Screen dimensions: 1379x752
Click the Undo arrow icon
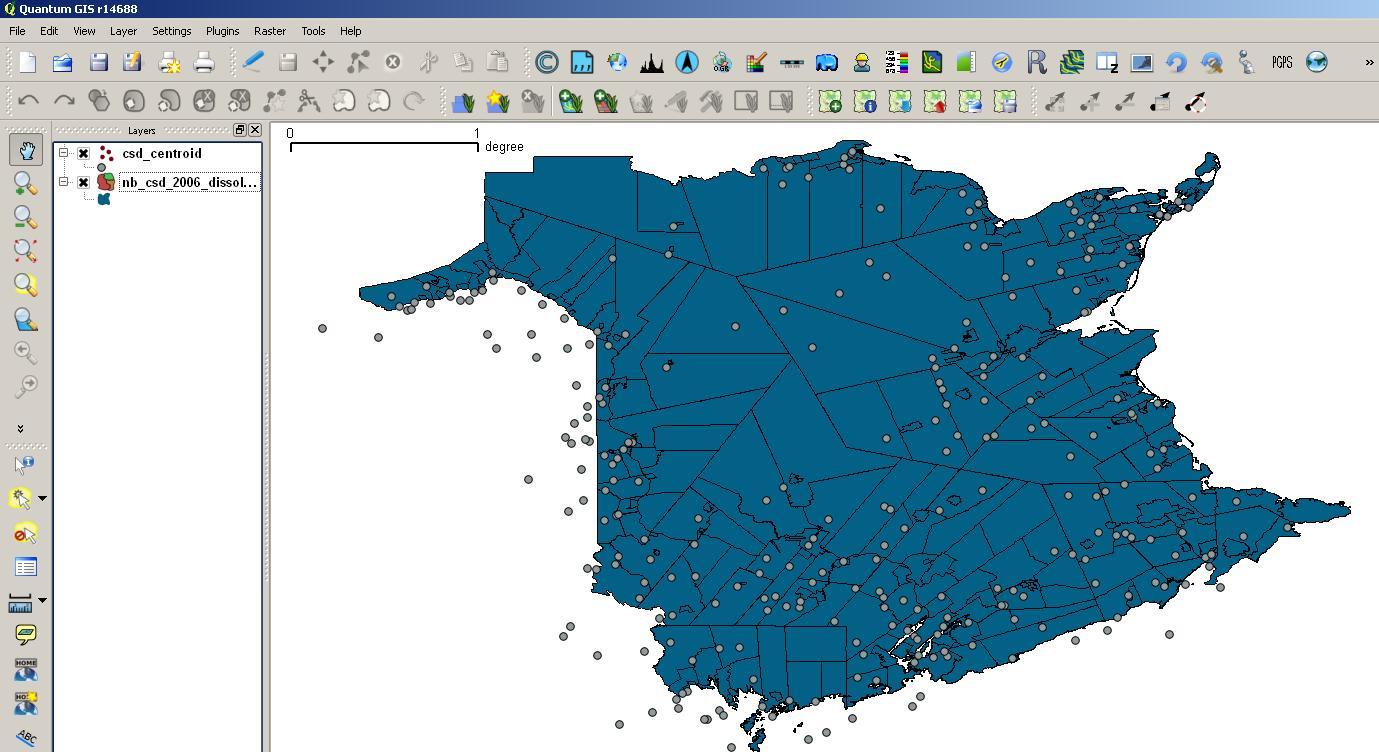[x=29, y=101]
